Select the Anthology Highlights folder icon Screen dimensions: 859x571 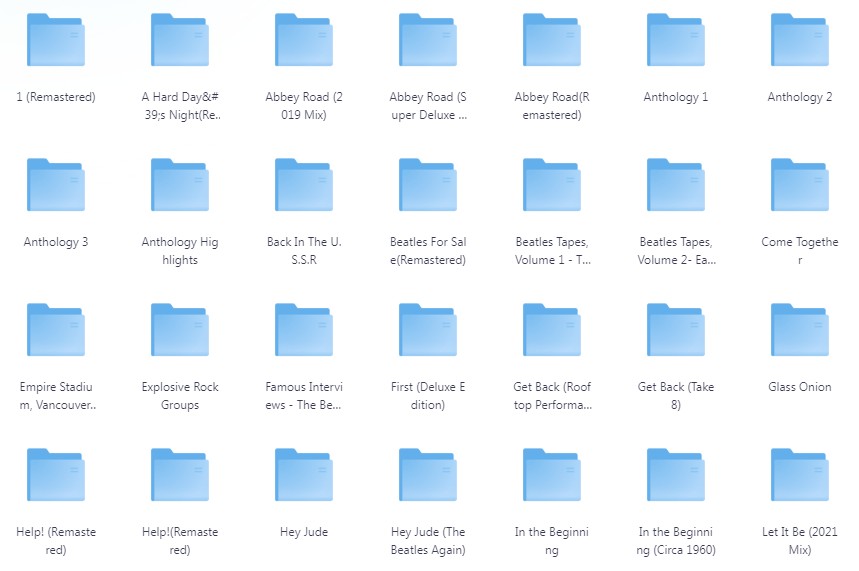(180, 186)
